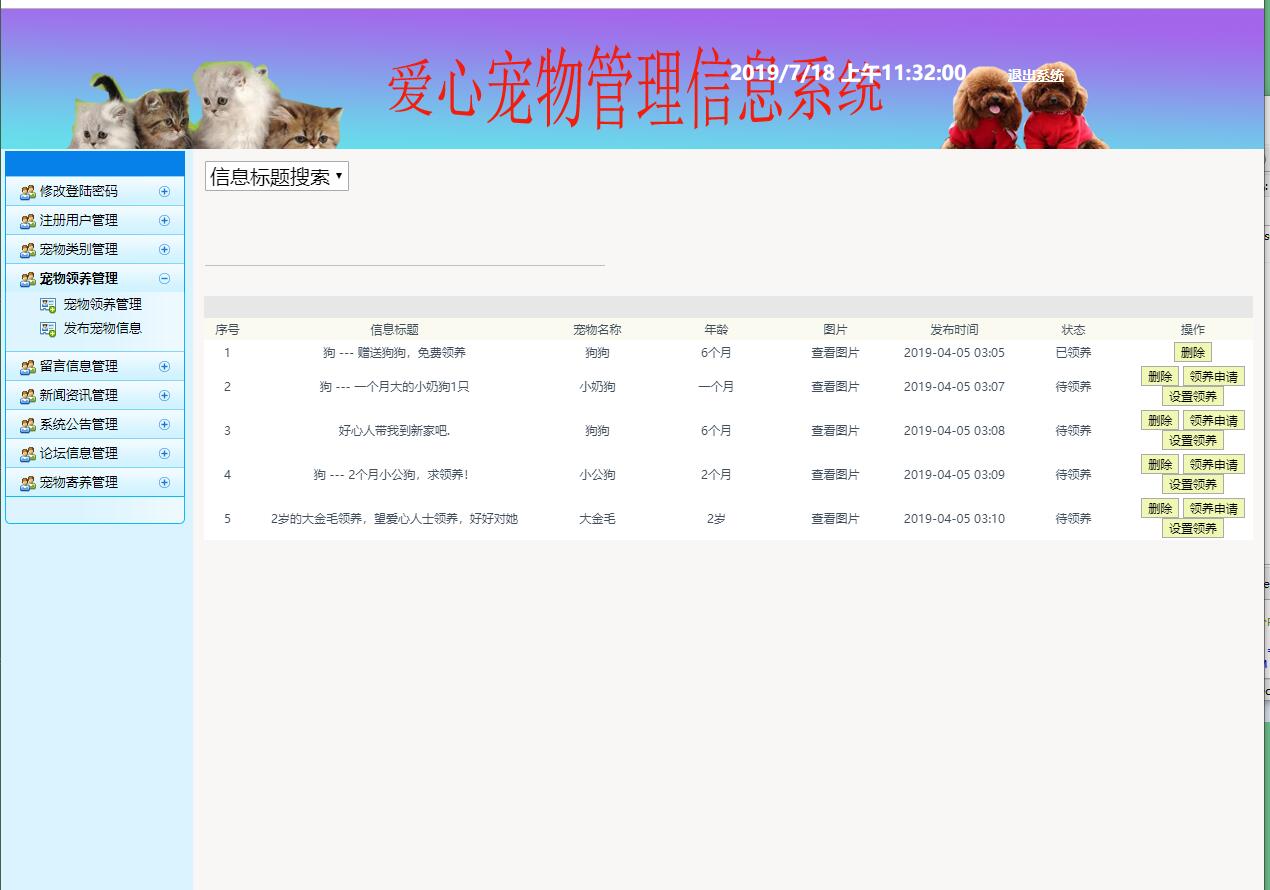This screenshot has width=1270, height=890.
Task: Click the 宠物寄养管理 people icon
Action: (27, 482)
